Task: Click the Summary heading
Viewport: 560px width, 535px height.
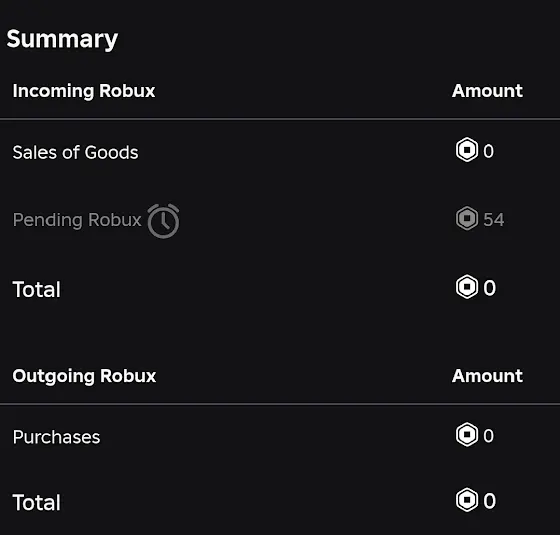Action: pyautogui.click(x=62, y=39)
